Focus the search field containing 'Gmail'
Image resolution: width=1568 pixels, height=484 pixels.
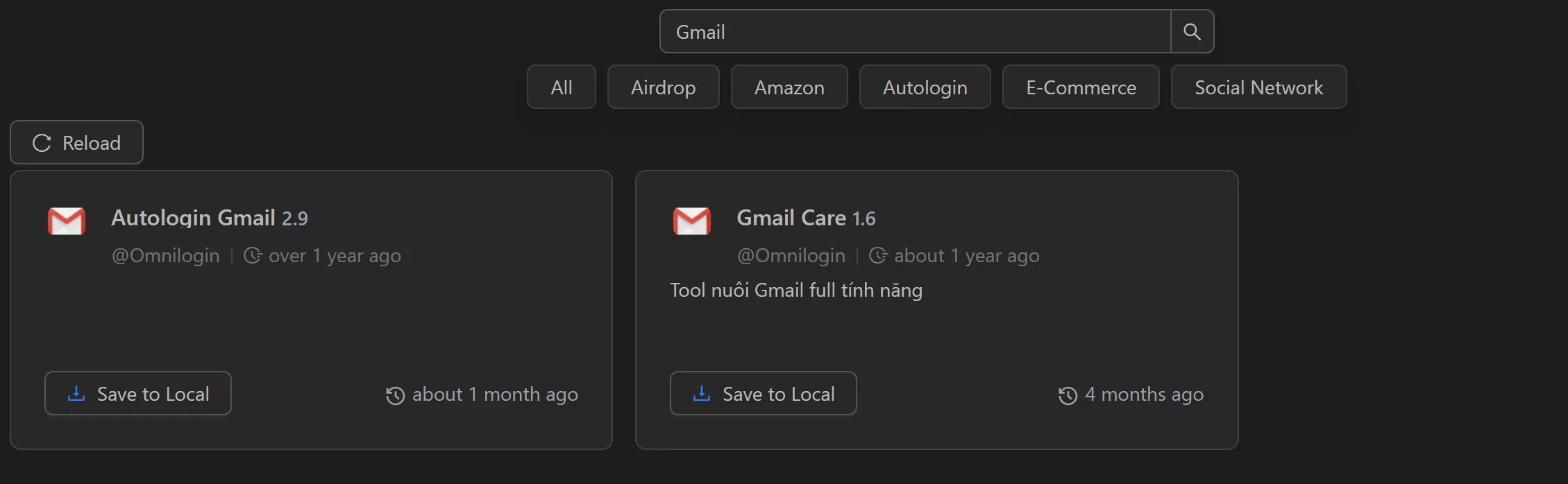tap(915, 32)
